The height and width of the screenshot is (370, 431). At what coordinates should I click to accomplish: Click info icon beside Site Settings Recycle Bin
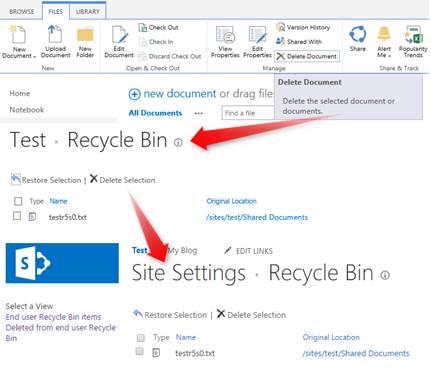click(385, 275)
